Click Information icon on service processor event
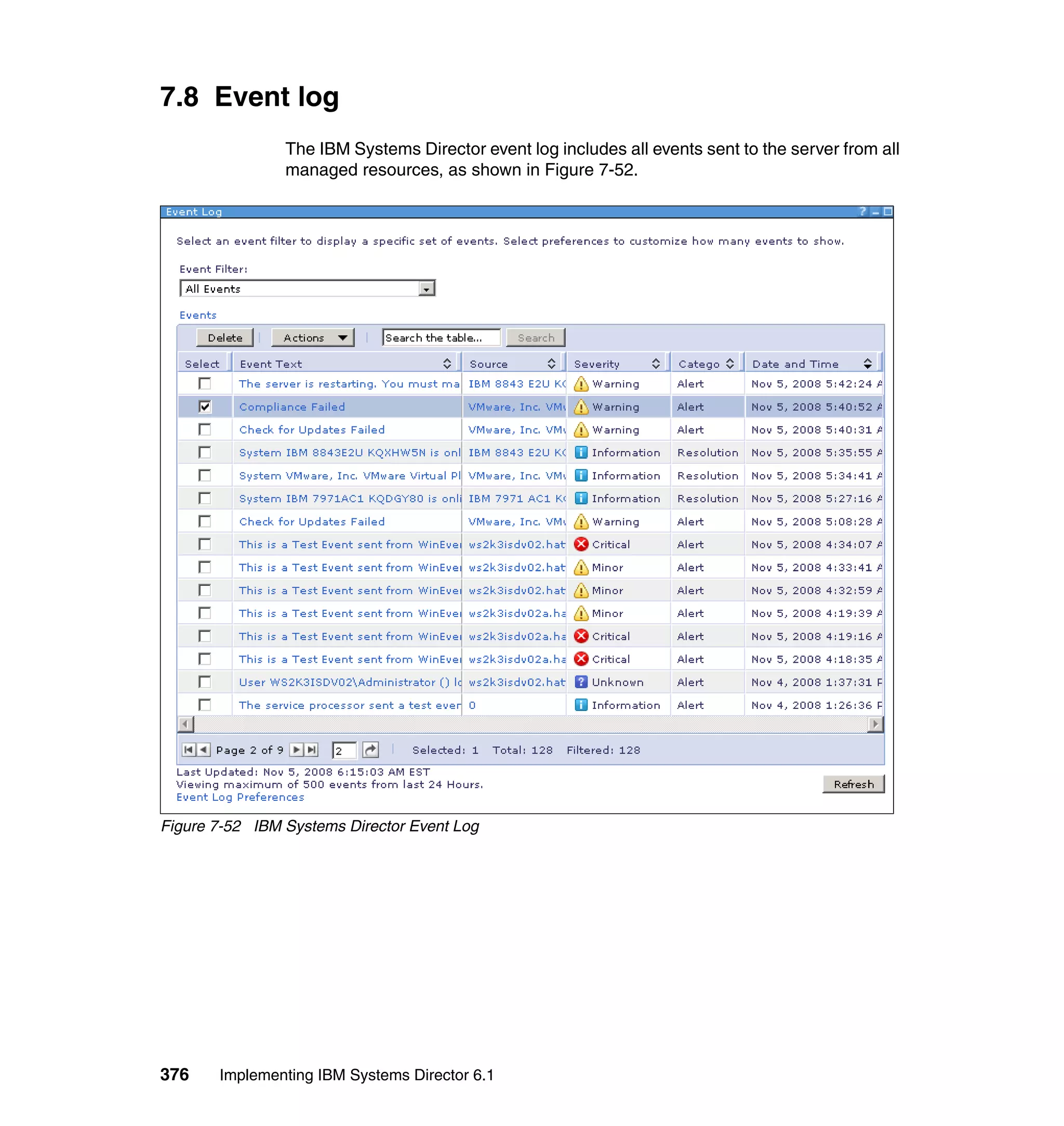Image resolution: width=1064 pixels, height=1126 pixels. (581, 705)
